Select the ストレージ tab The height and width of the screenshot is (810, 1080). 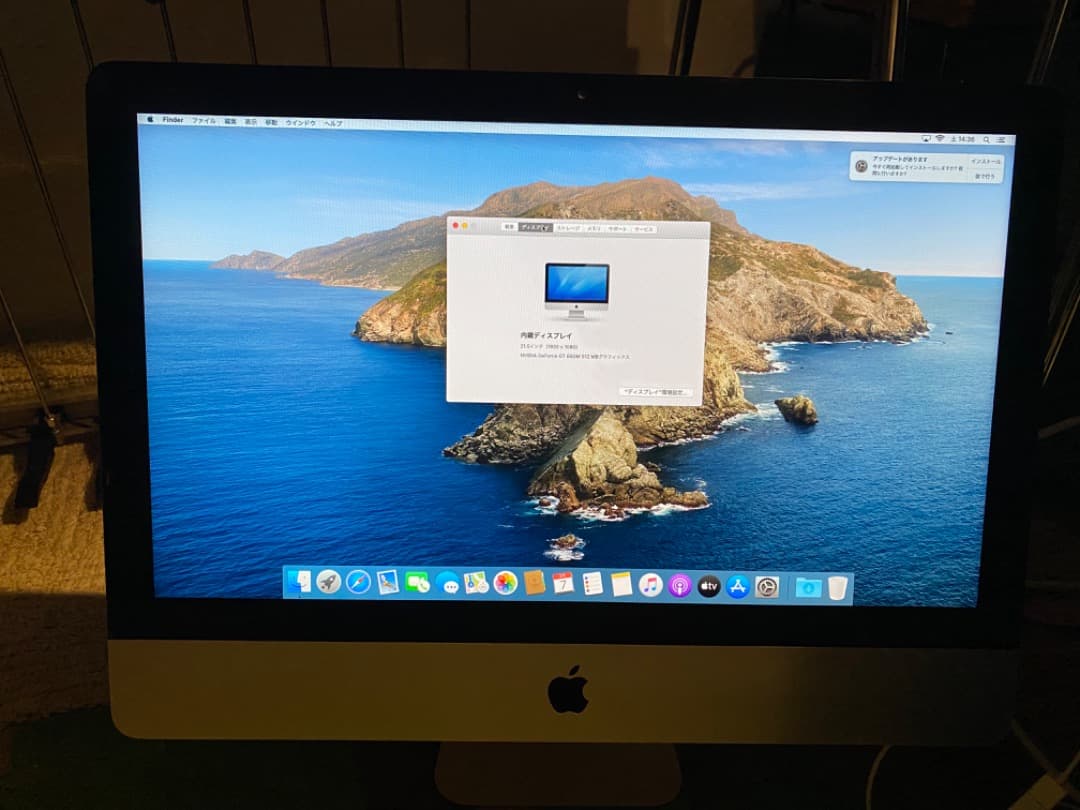[566, 228]
